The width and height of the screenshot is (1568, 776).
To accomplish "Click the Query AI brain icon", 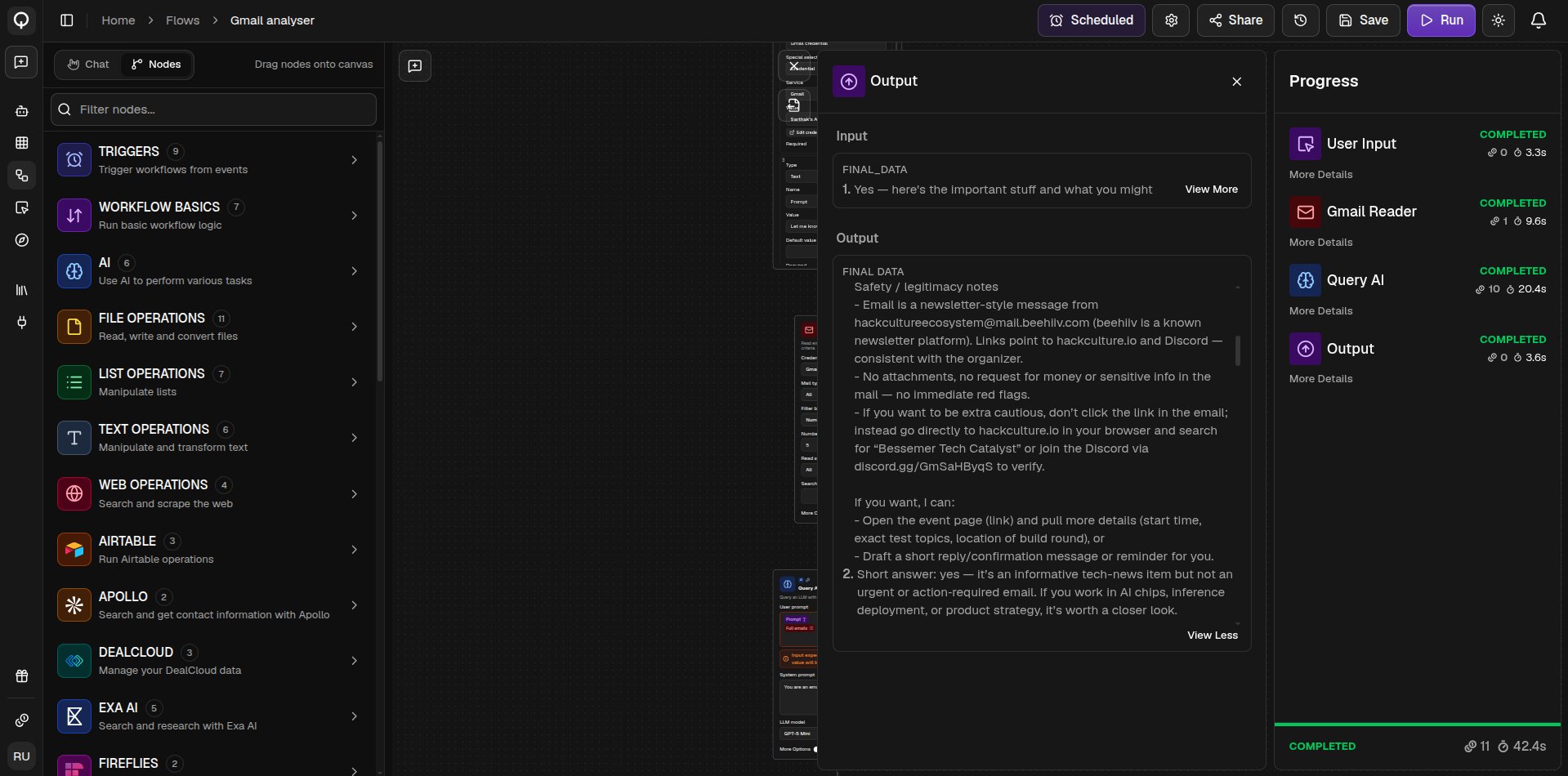I will coord(1306,280).
